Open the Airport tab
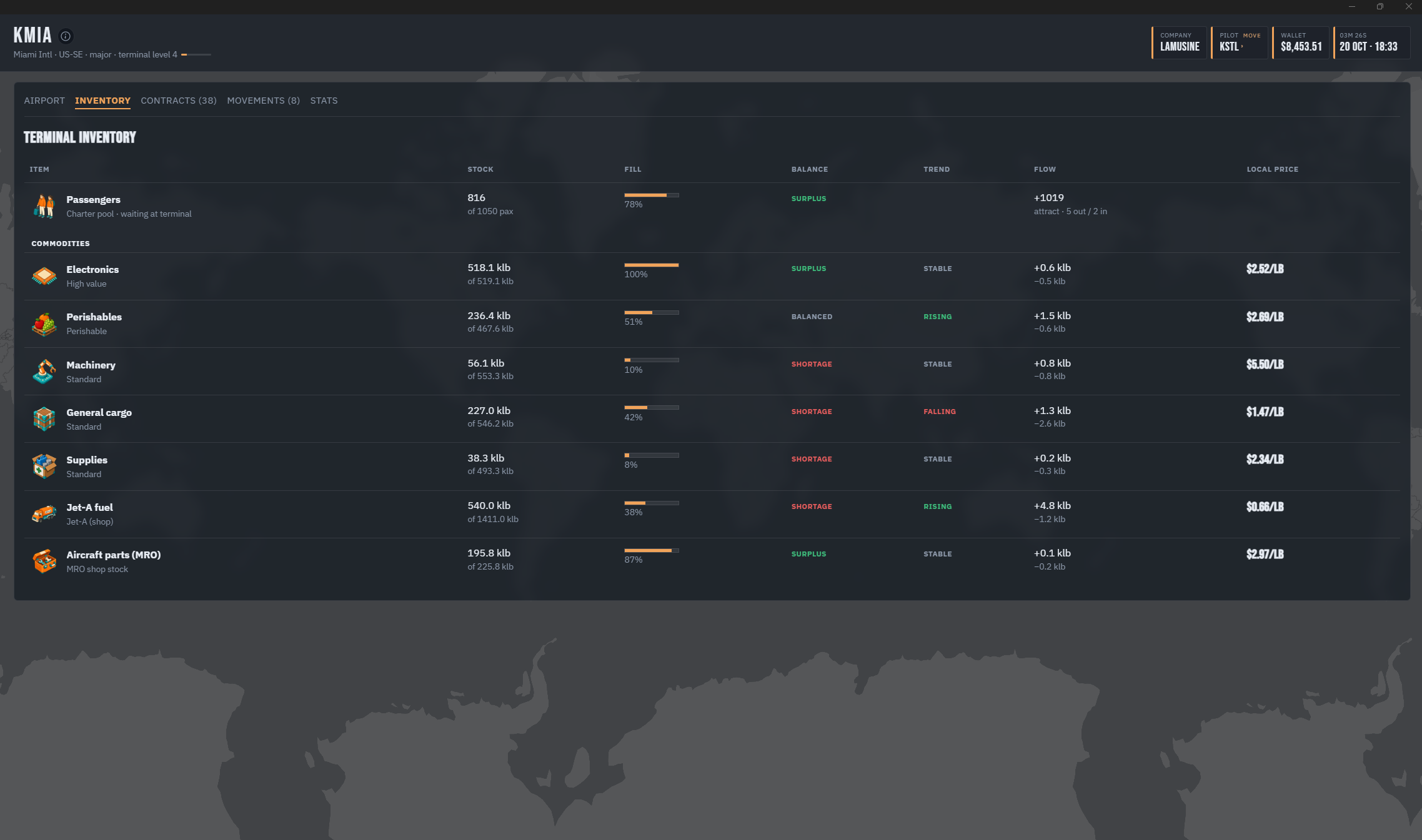The height and width of the screenshot is (840, 1422). coord(44,101)
